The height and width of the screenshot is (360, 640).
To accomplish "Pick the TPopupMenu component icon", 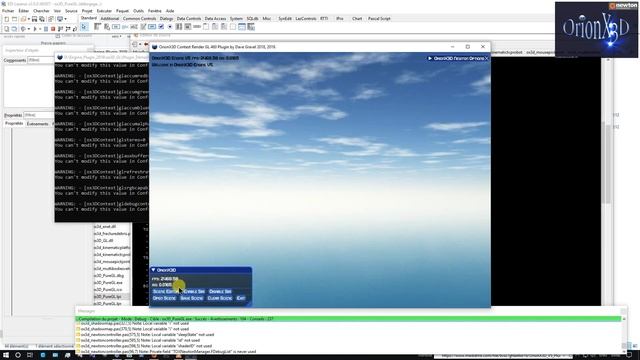I will pyautogui.click(x=106, y=27).
